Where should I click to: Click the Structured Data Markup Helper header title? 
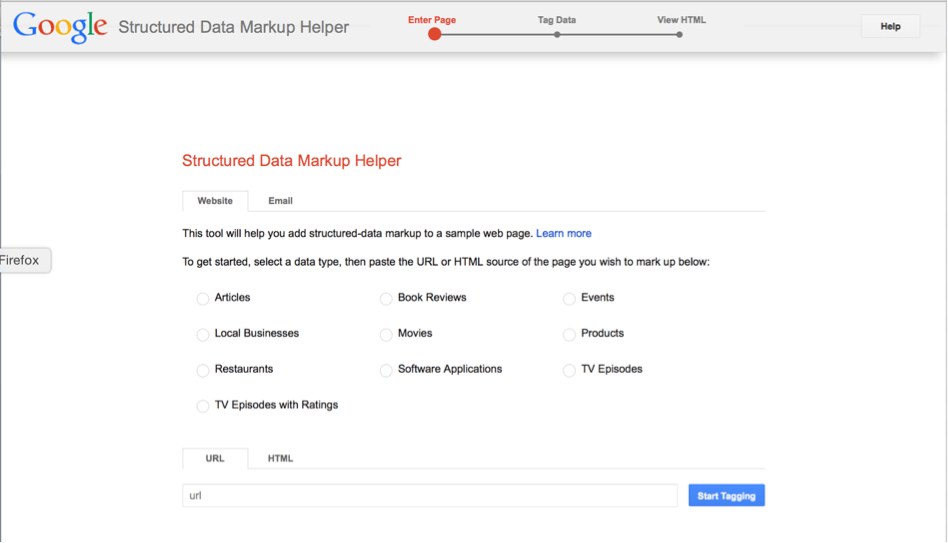[233, 27]
